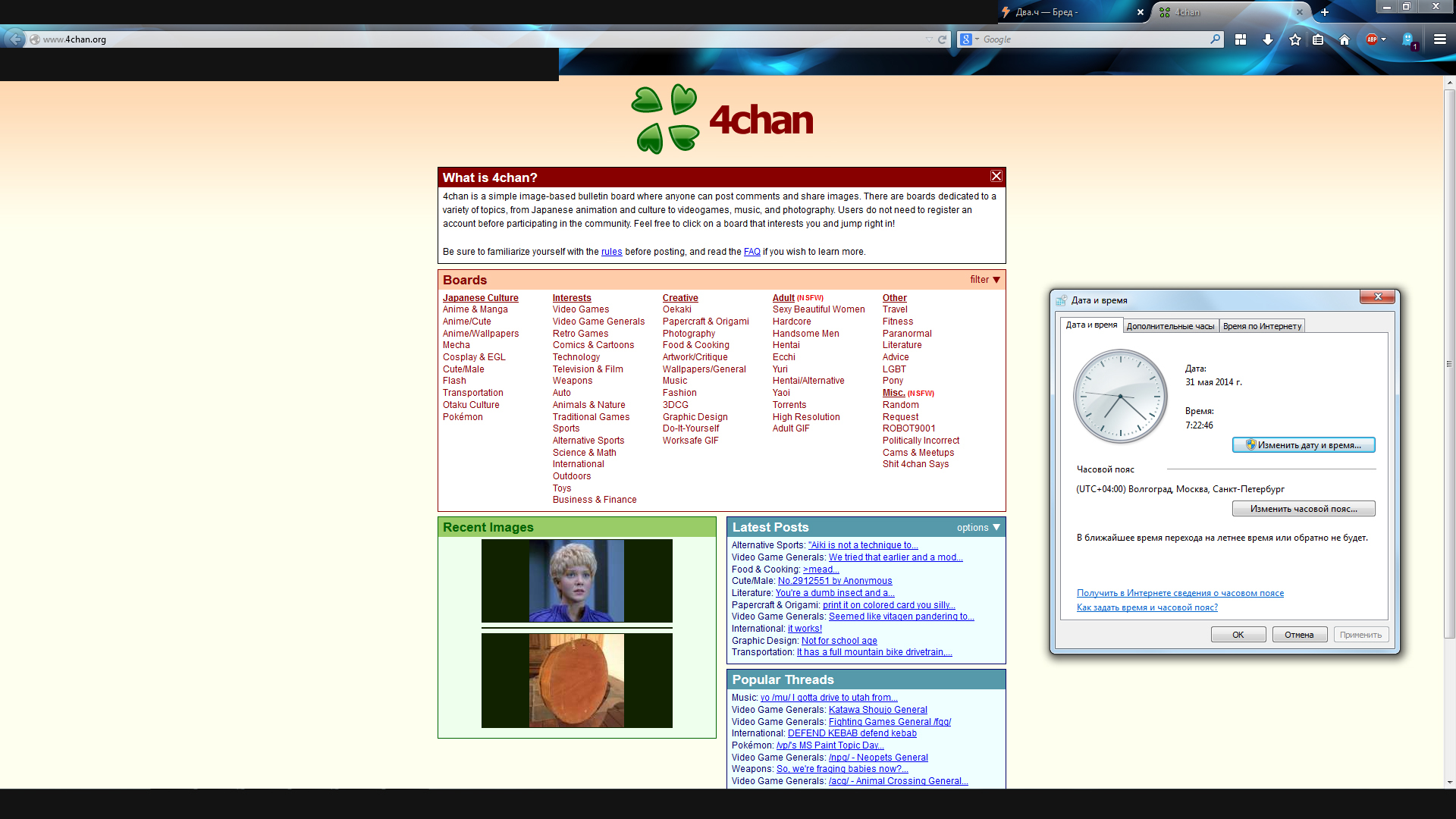Click the page scrollbar up arrow
The width and height of the screenshot is (1456, 819).
tap(1449, 83)
